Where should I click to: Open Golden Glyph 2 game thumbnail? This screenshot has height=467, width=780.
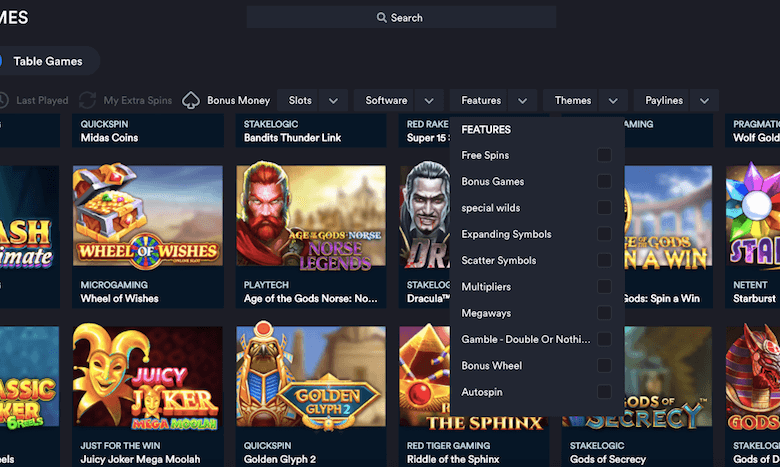[x=311, y=376]
